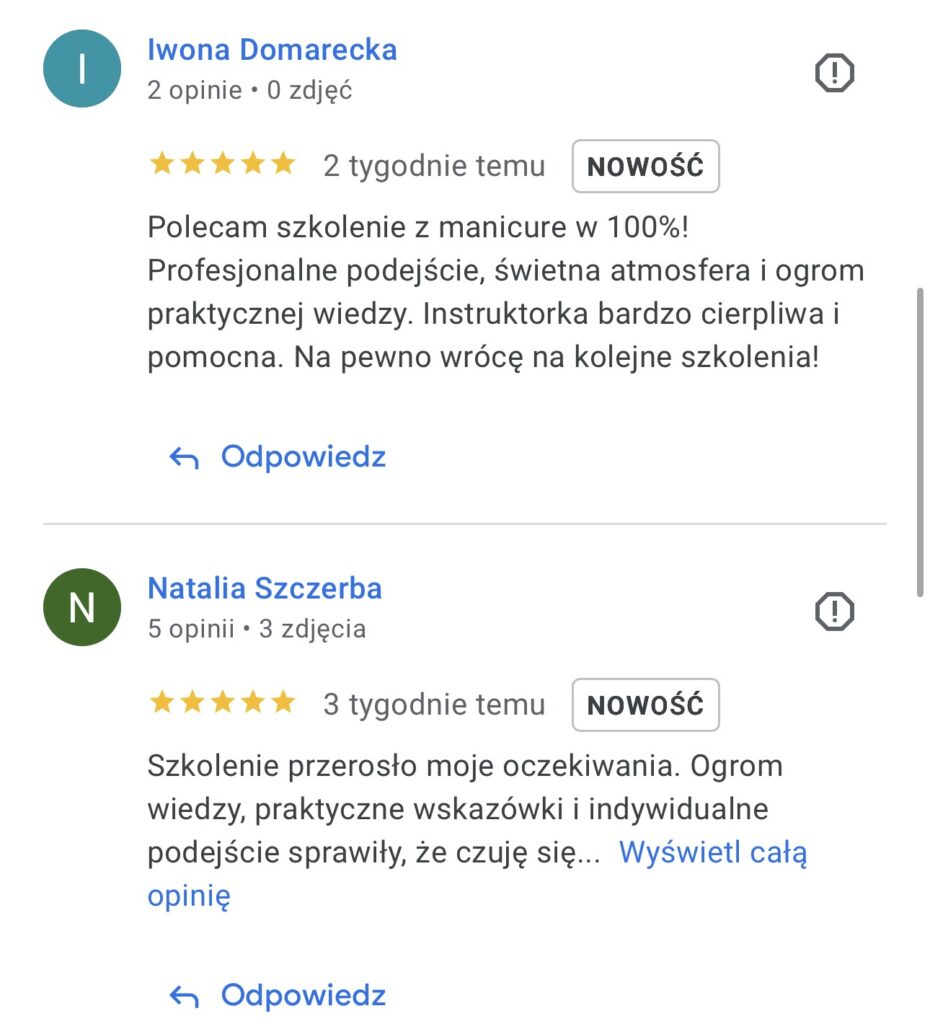The width and height of the screenshot is (930, 1024).
Task: Click "2 opinie • 0 zdjęć" under Iwona's name
Action: click(x=250, y=91)
